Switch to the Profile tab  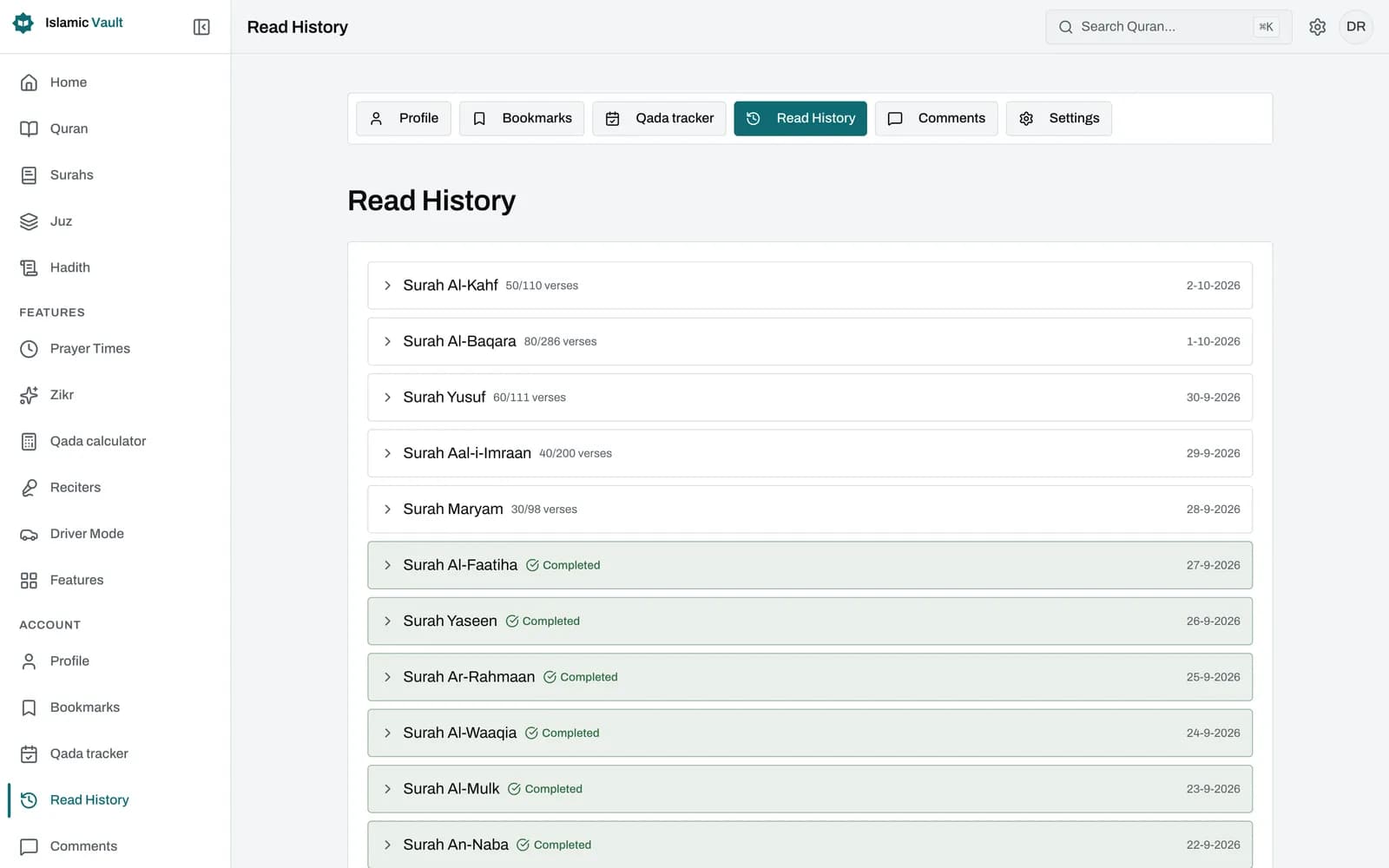(404, 118)
